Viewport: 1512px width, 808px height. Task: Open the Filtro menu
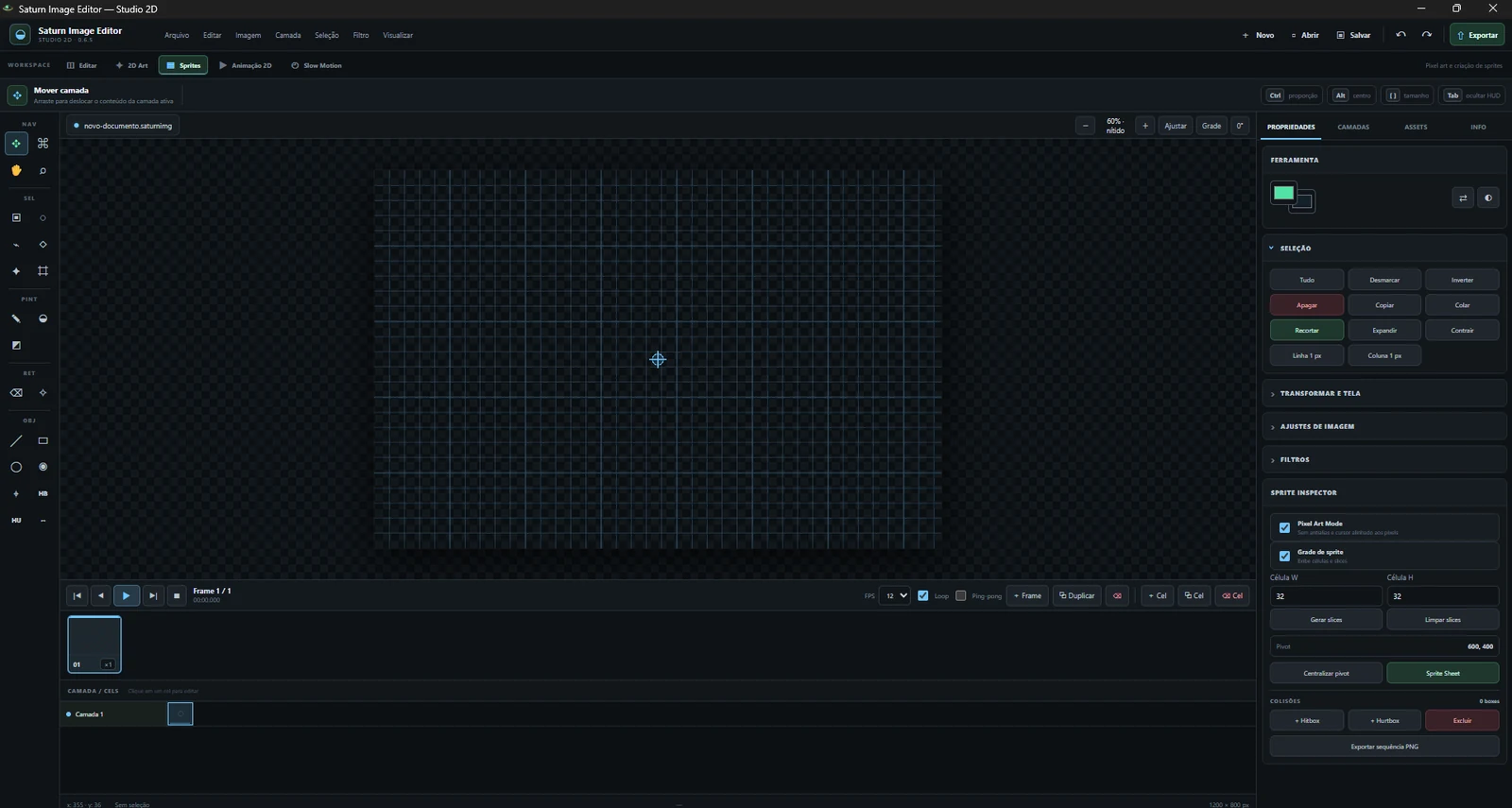pyautogui.click(x=361, y=35)
